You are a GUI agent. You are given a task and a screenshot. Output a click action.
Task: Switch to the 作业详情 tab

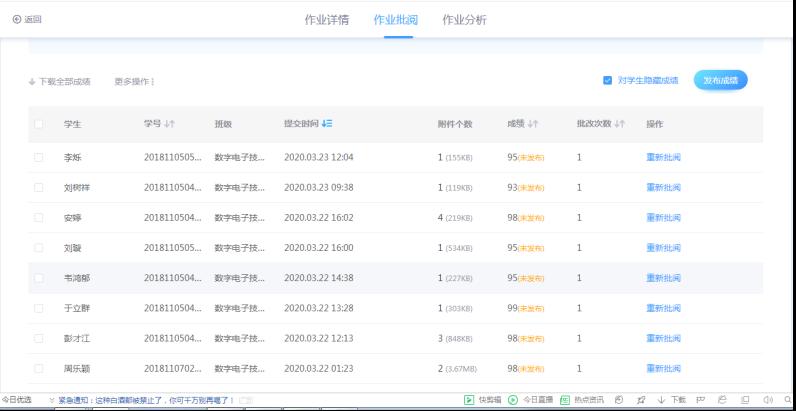click(326, 20)
